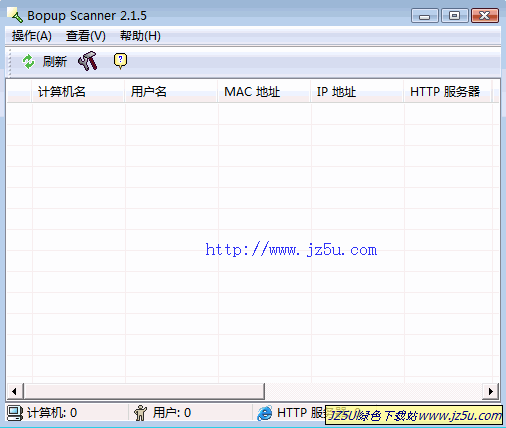506x428 pixels.
Task: Click the horizontal scrollbar right arrow
Action: tap(491, 391)
